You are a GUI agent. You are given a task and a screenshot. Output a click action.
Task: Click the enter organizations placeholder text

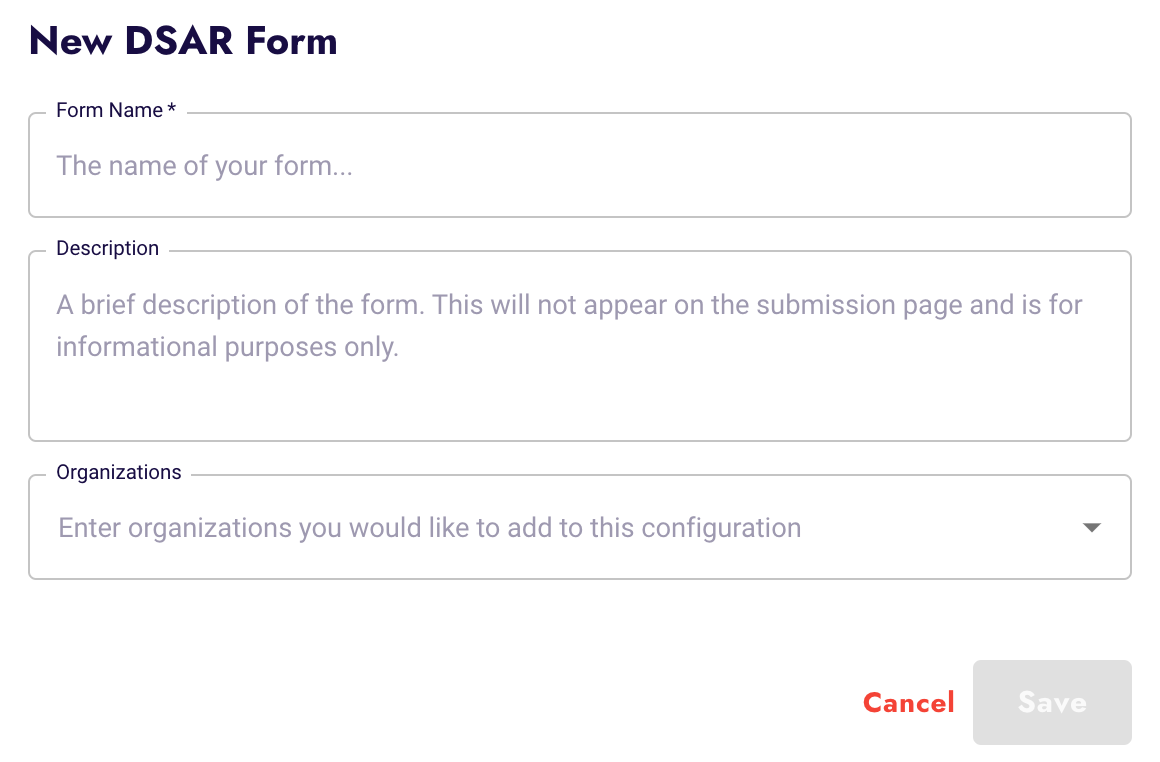click(428, 527)
